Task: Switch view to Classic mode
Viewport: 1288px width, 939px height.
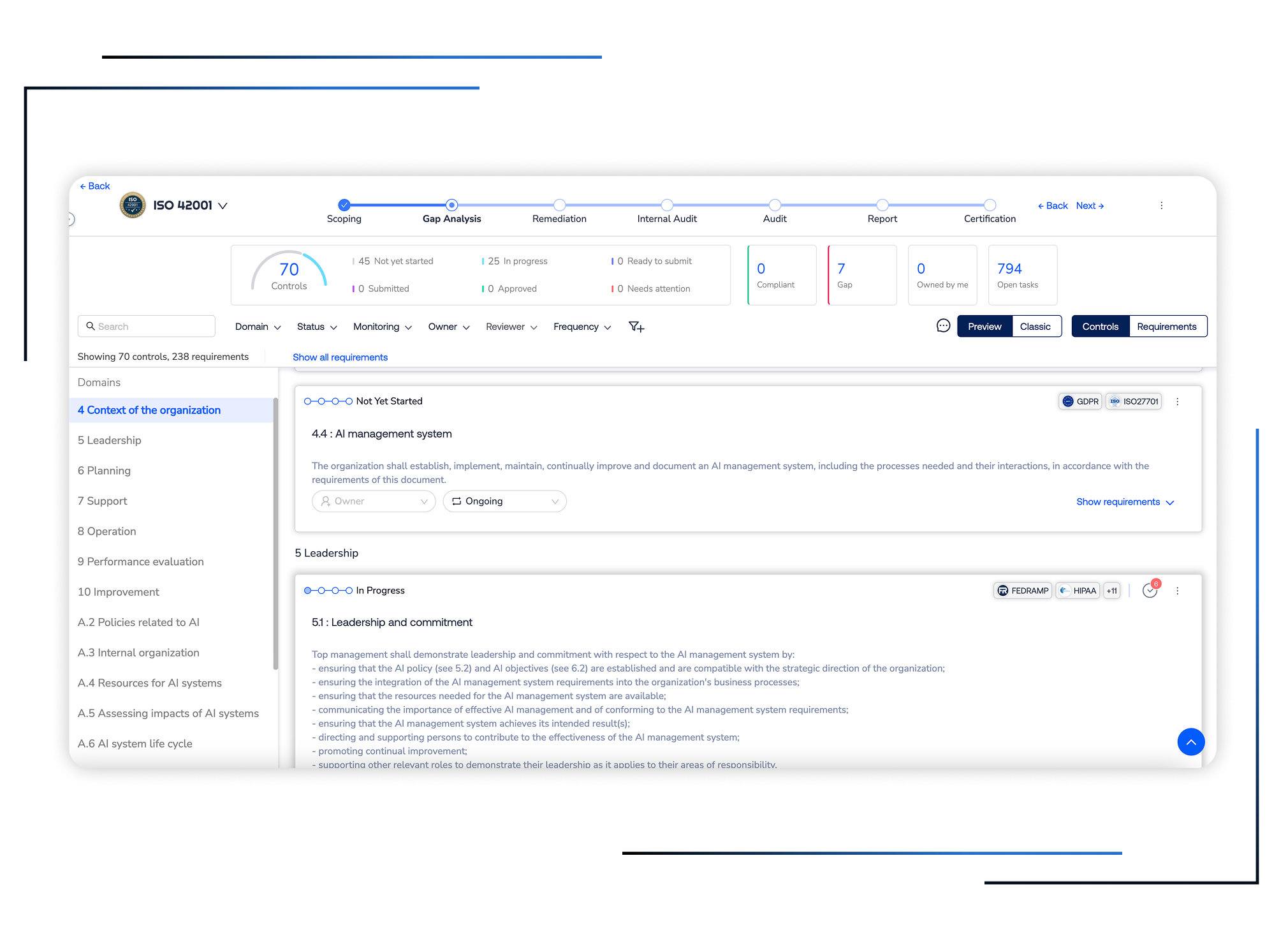Action: 1035,327
